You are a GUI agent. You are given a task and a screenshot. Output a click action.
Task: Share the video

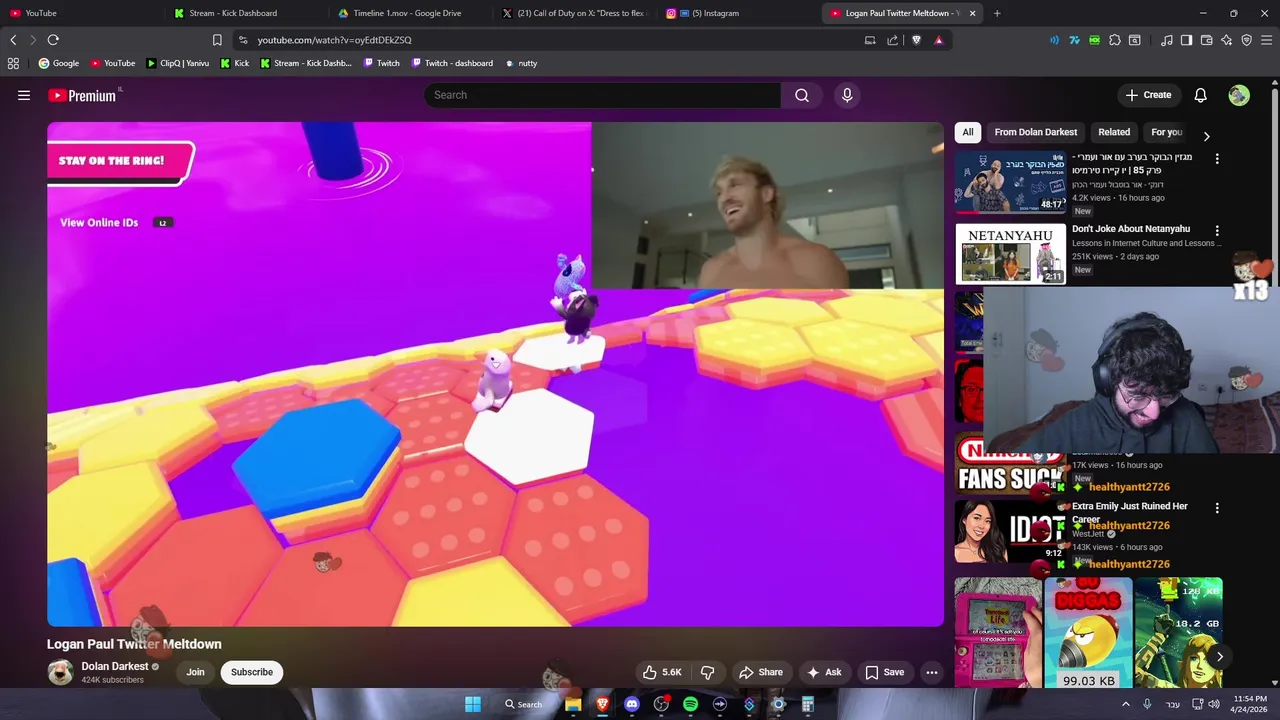[761, 672]
